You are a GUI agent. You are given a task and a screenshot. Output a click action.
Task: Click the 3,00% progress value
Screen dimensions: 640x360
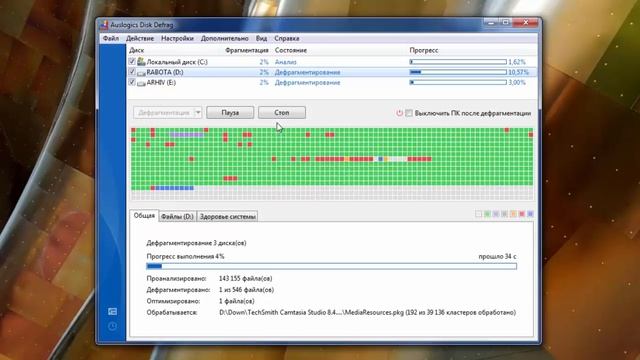(x=517, y=82)
